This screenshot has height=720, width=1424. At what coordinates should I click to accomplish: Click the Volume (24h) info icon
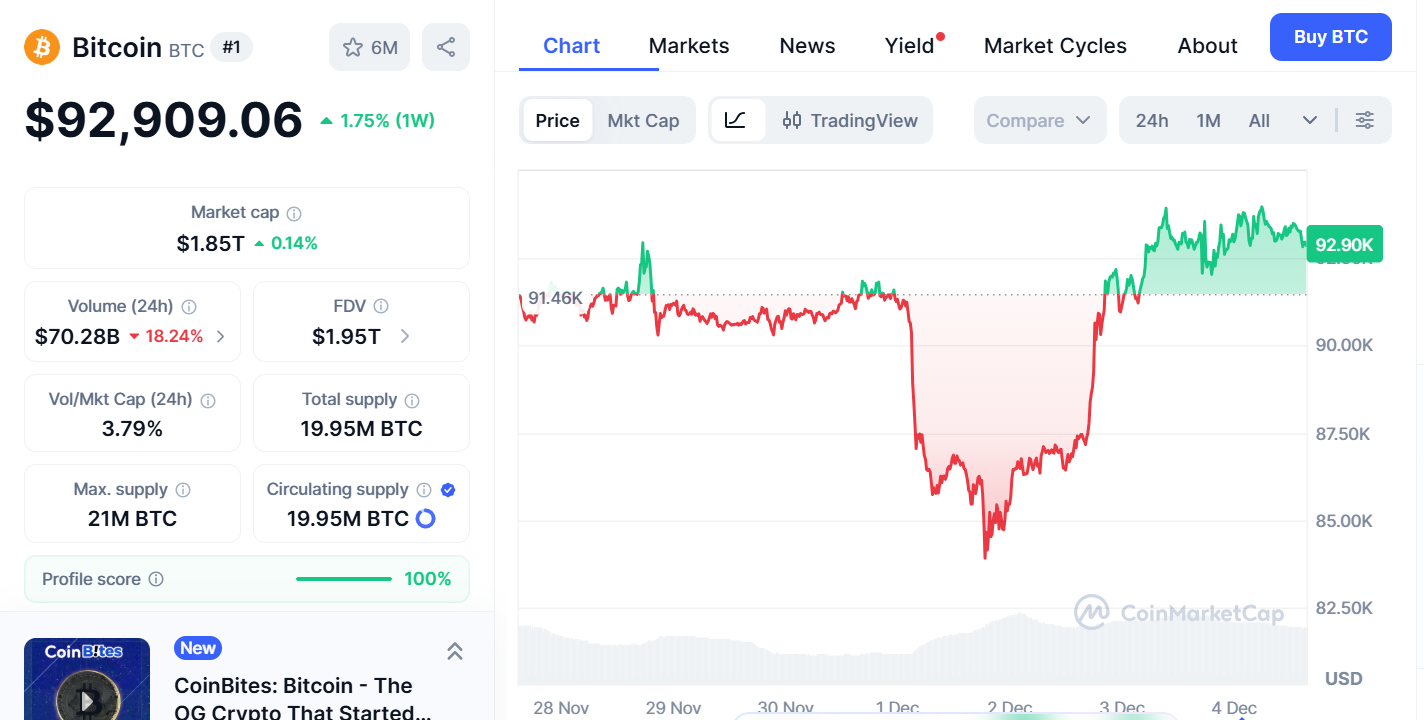pos(189,307)
